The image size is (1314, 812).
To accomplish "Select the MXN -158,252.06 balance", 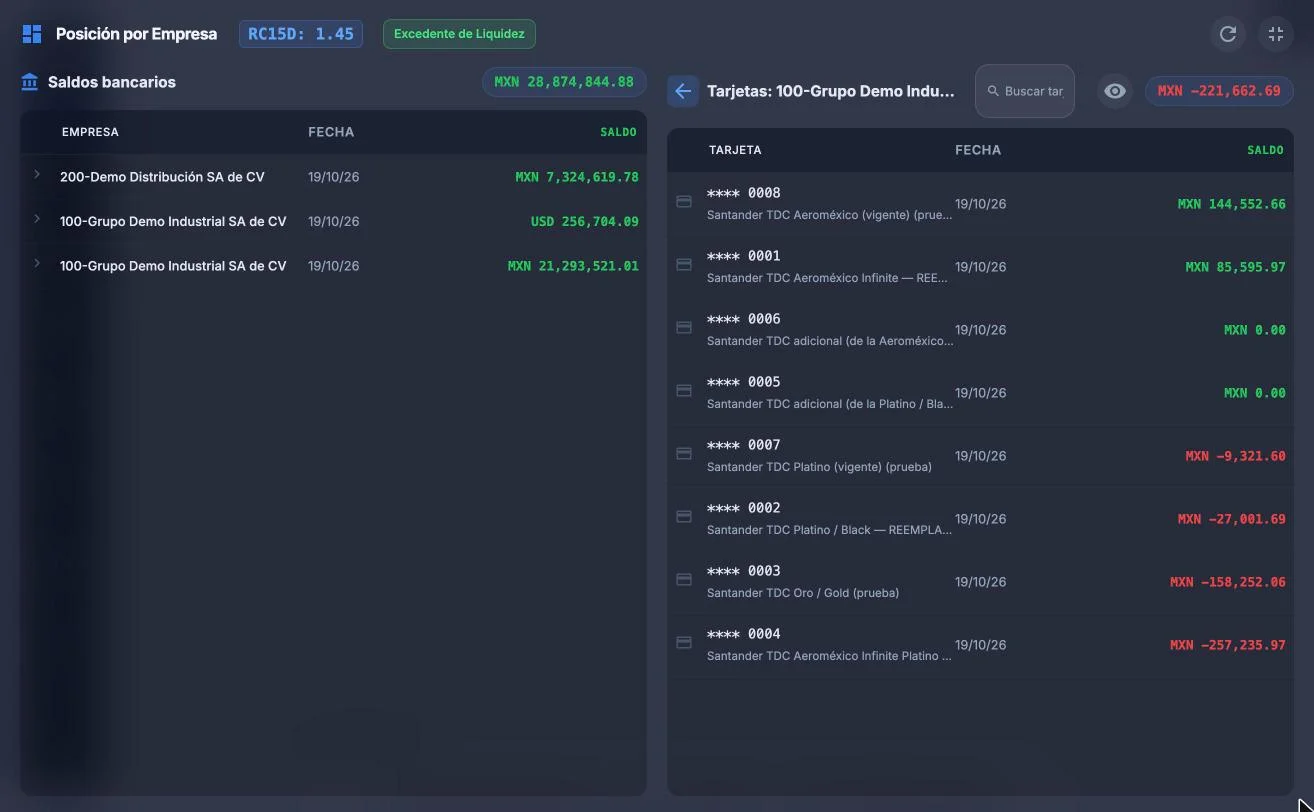I will pyautogui.click(x=1228, y=582).
